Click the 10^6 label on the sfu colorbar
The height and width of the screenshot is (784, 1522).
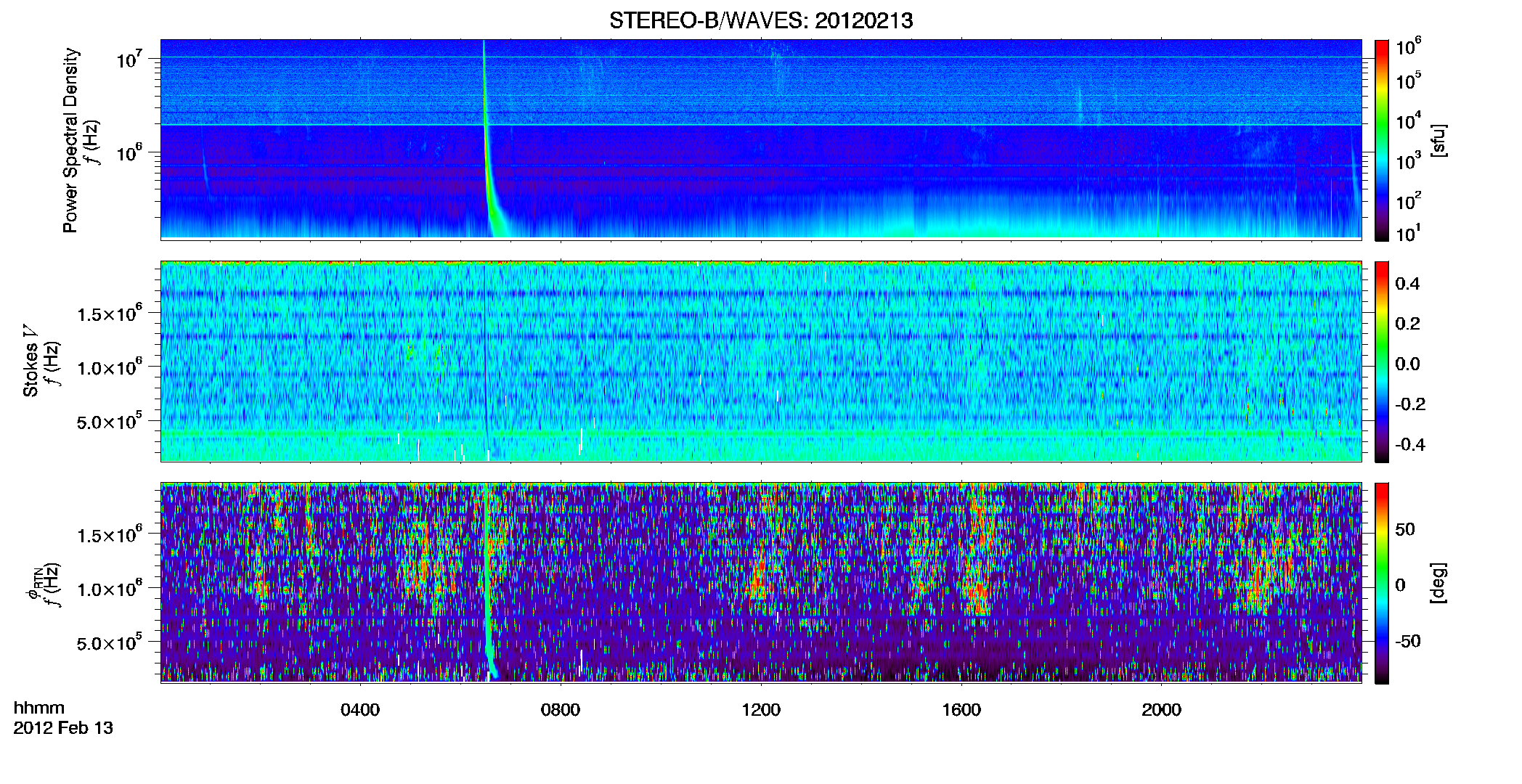pyautogui.click(x=1409, y=46)
